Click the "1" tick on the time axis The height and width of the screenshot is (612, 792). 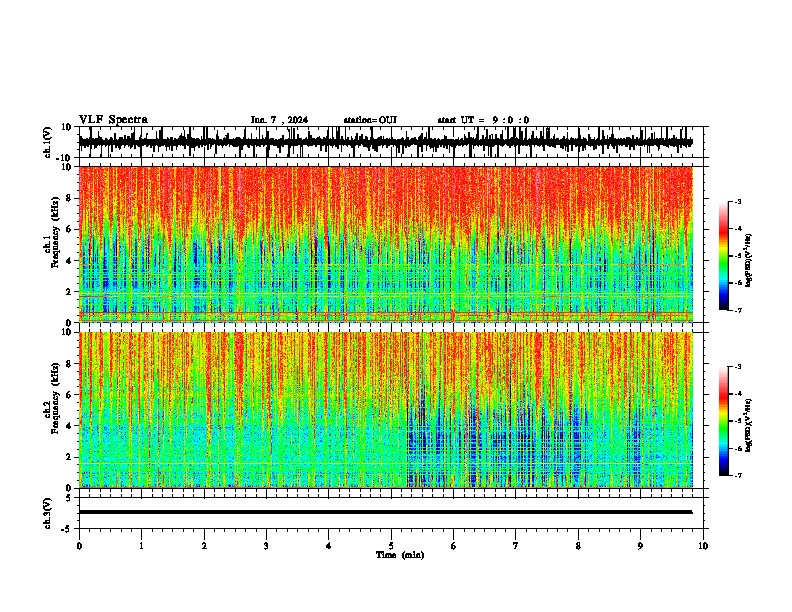click(x=141, y=546)
